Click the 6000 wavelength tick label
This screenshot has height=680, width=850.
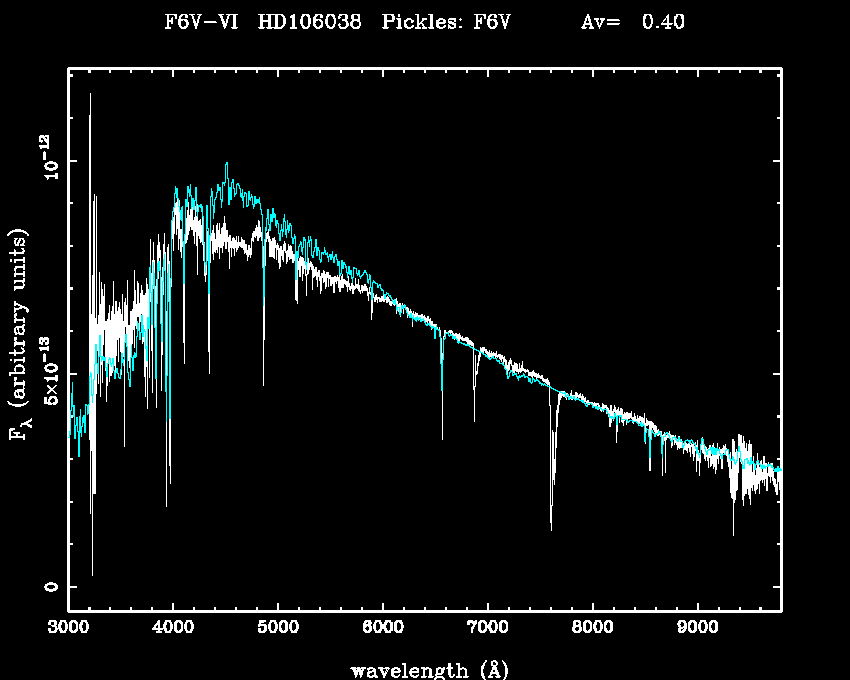tap(383, 628)
